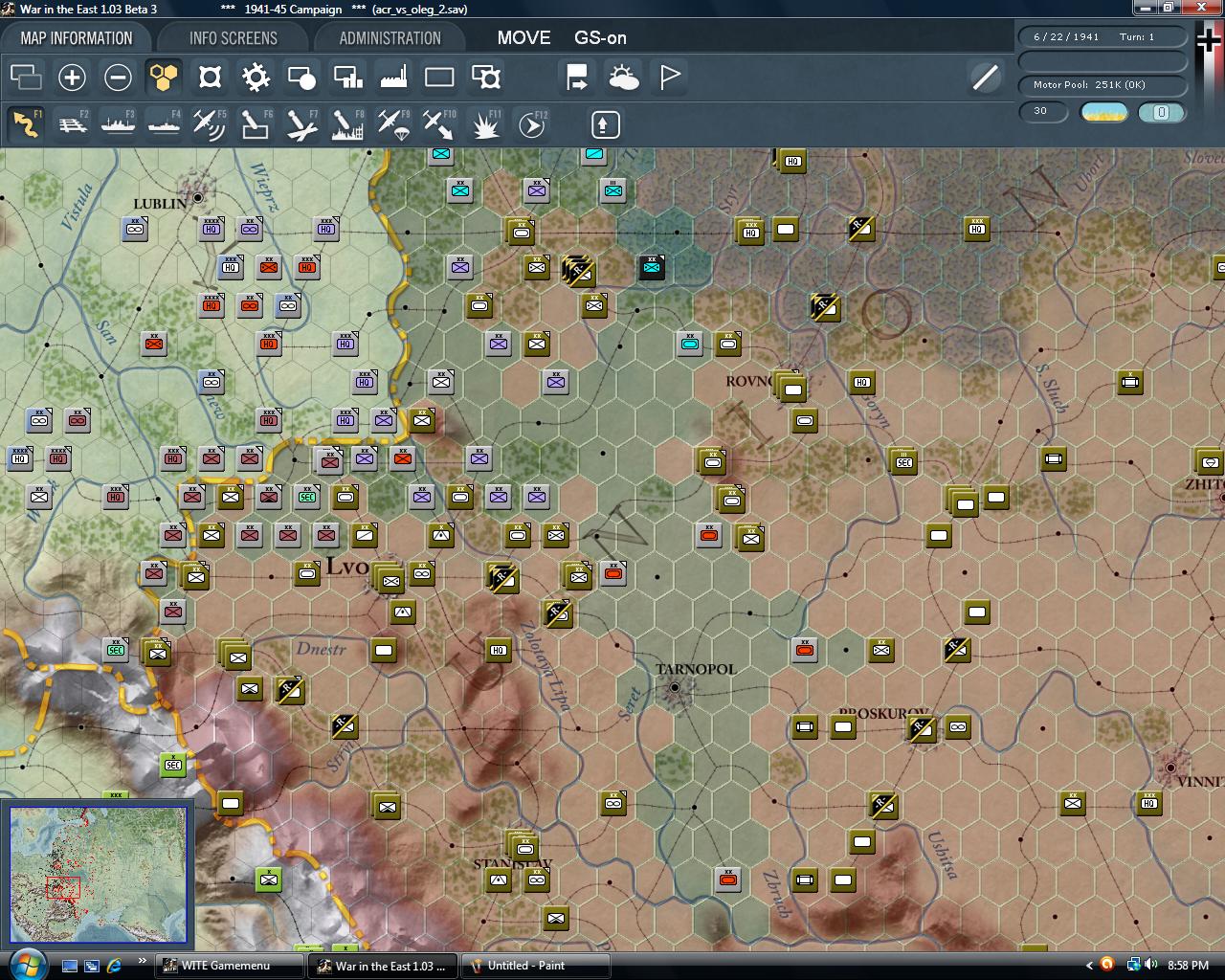Click the flag with arrow icon
Image resolution: width=1225 pixels, height=980 pixels.
(577, 78)
